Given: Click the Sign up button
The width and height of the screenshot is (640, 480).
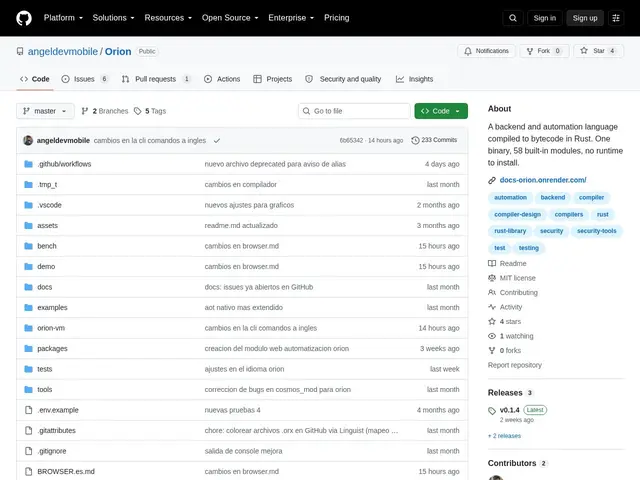Looking at the screenshot, I should pyautogui.click(x=585, y=18).
